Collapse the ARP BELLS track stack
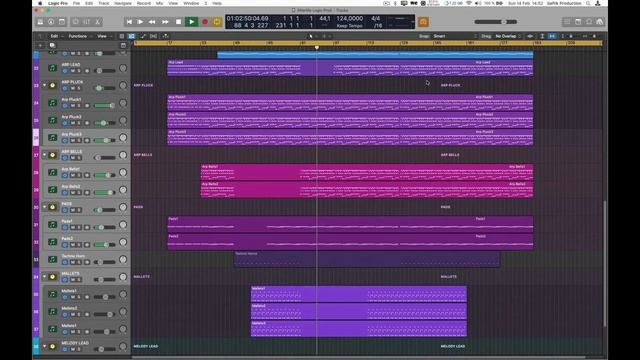 pyautogui.click(x=44, y=155)
